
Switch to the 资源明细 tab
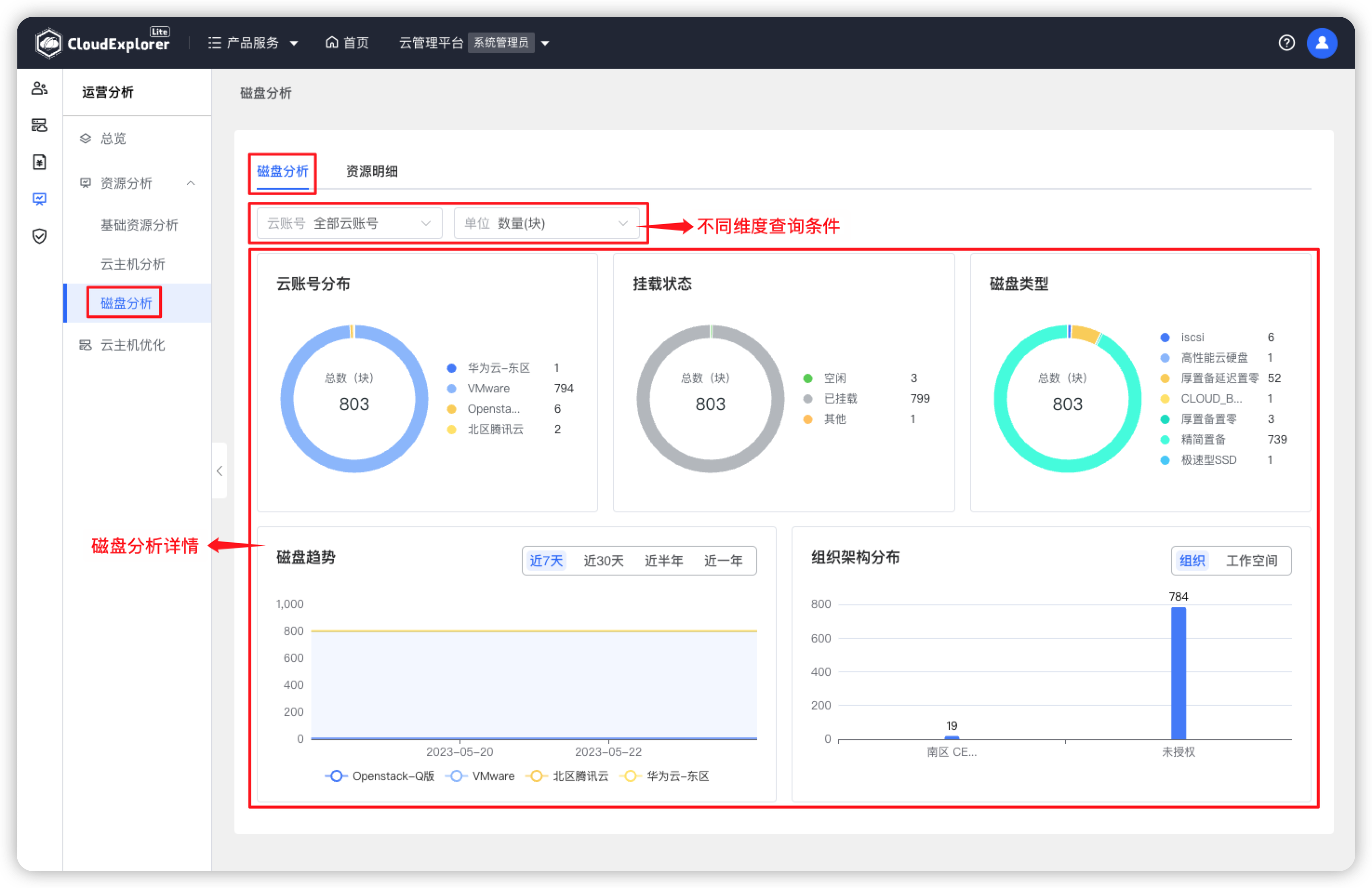372,171
